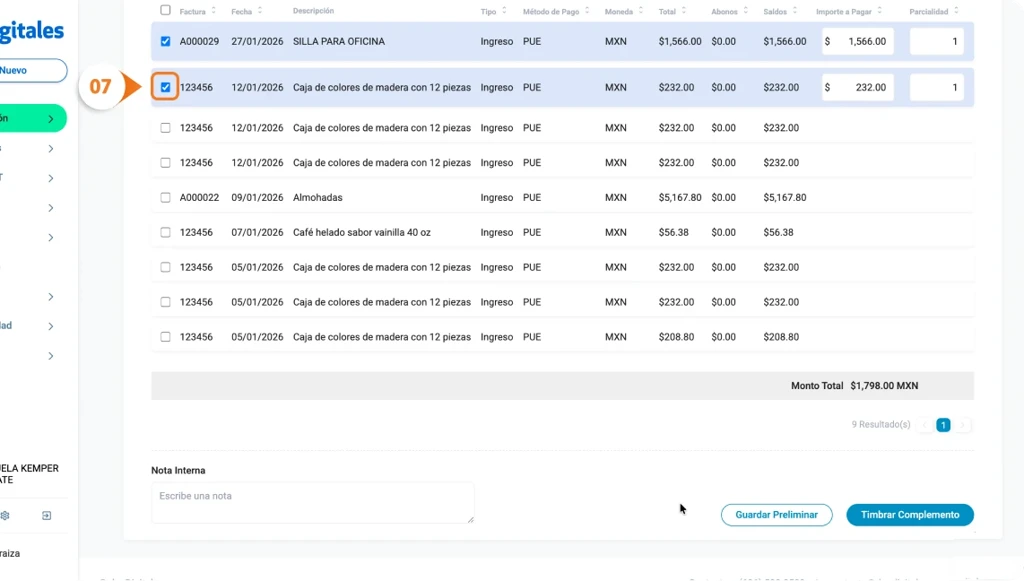This screenshot has height=581, width=1024.
Task: Select the Café helado sabor vainilla invoice
Action: click(x=166, y=233)
